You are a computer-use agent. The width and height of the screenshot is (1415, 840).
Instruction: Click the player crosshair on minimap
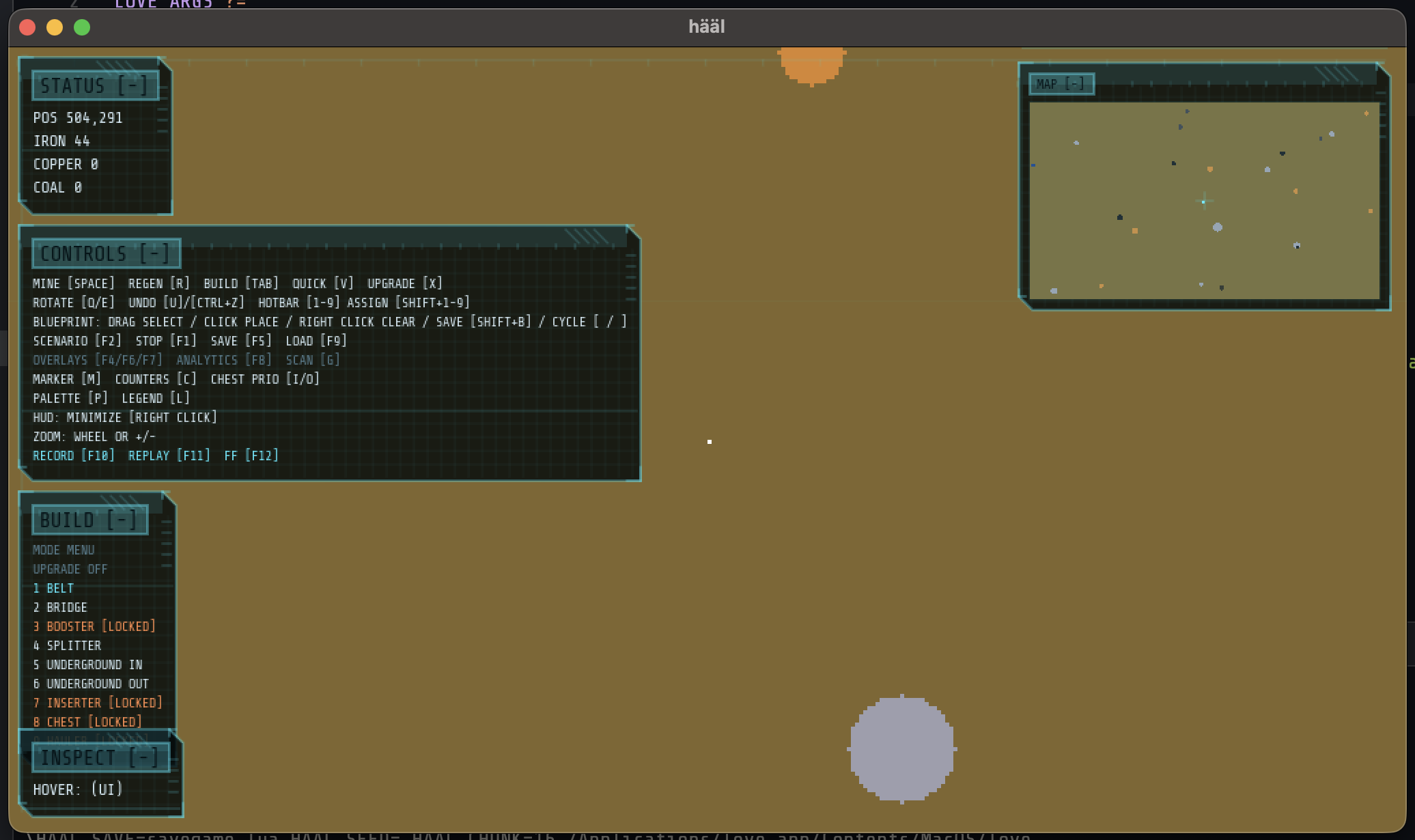[x=1203, y=201]
